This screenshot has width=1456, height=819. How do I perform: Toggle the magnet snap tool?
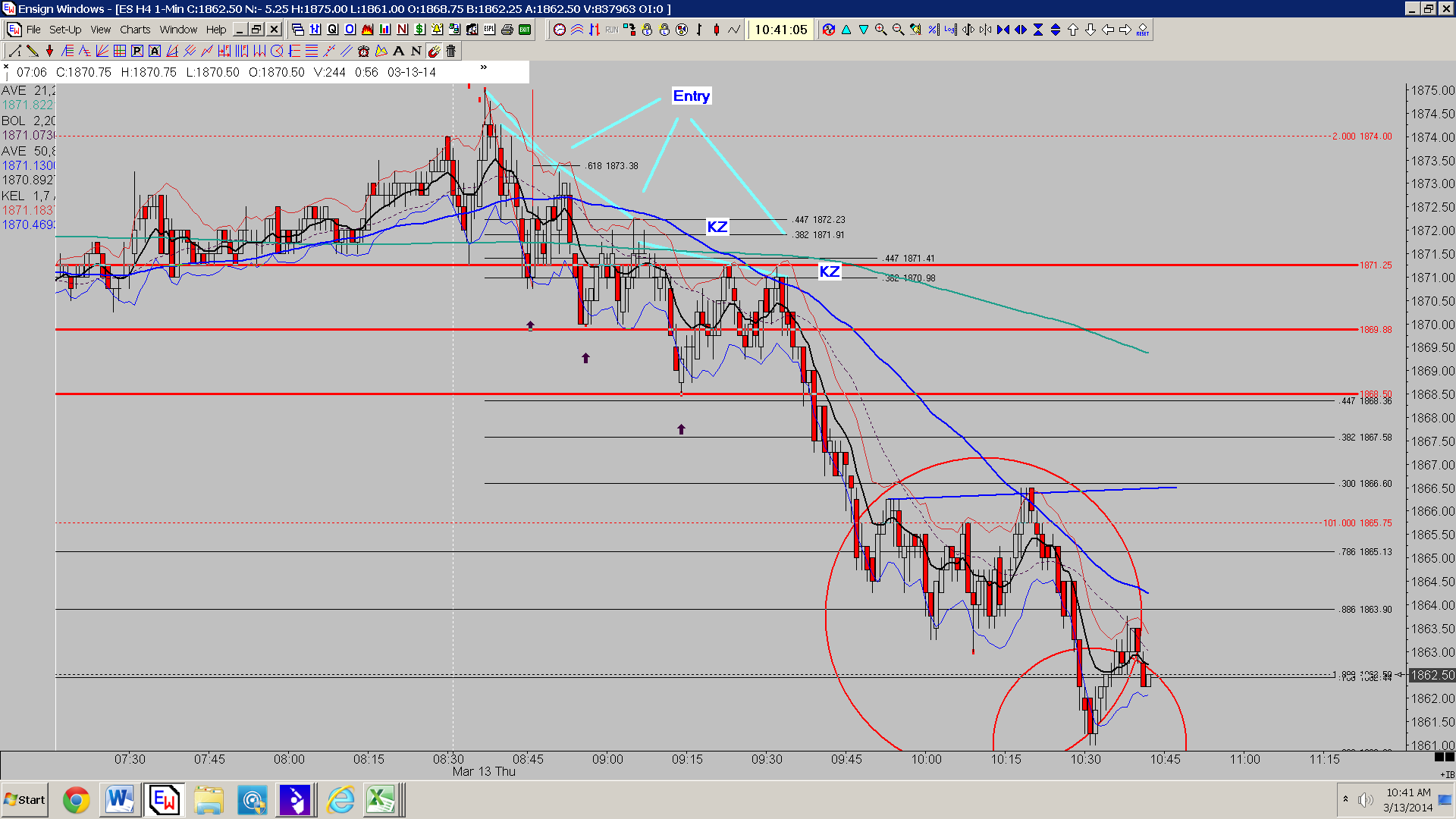(x=433, y=51)
